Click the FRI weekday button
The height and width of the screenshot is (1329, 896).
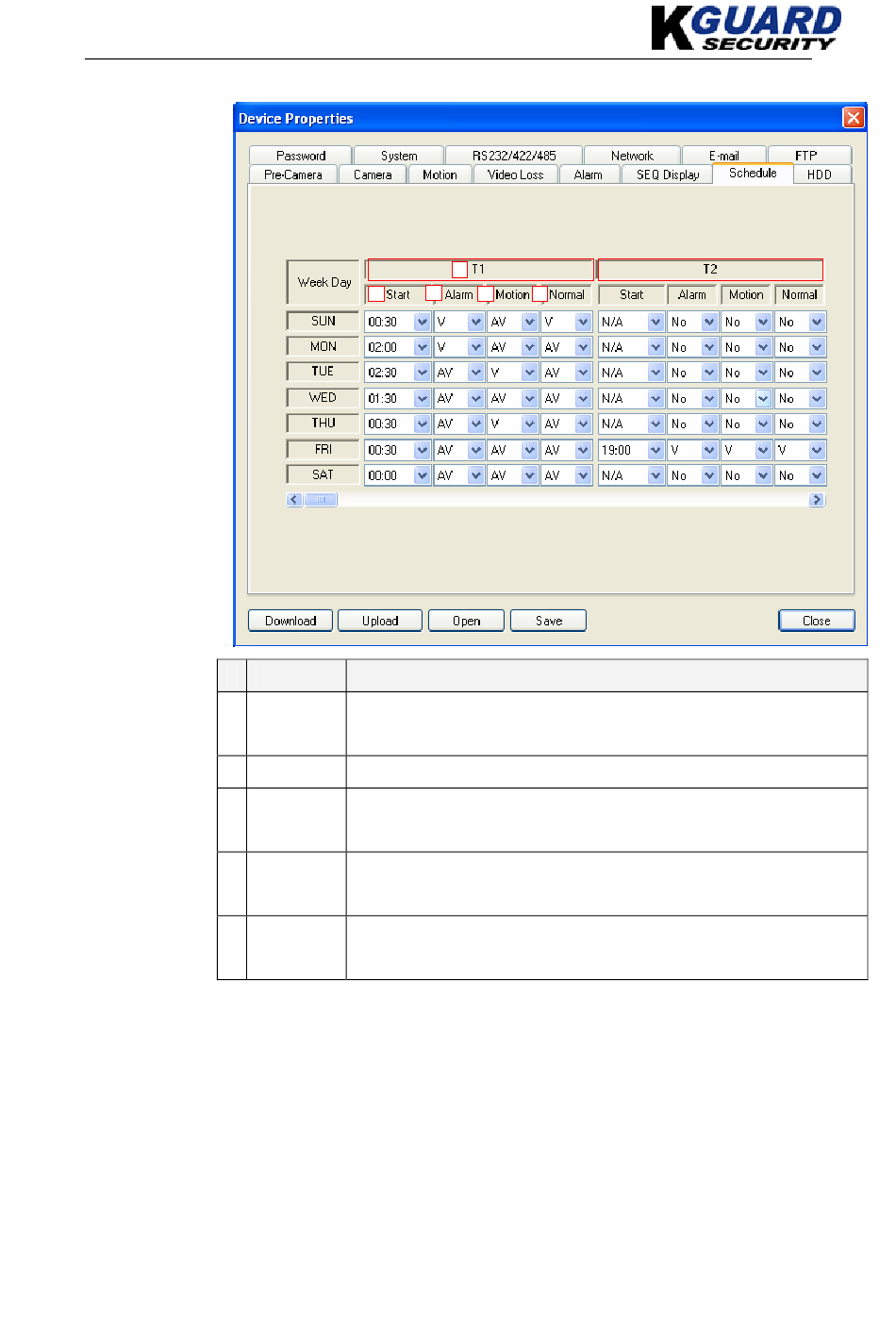pyautogui.click(x=323, y=449)
